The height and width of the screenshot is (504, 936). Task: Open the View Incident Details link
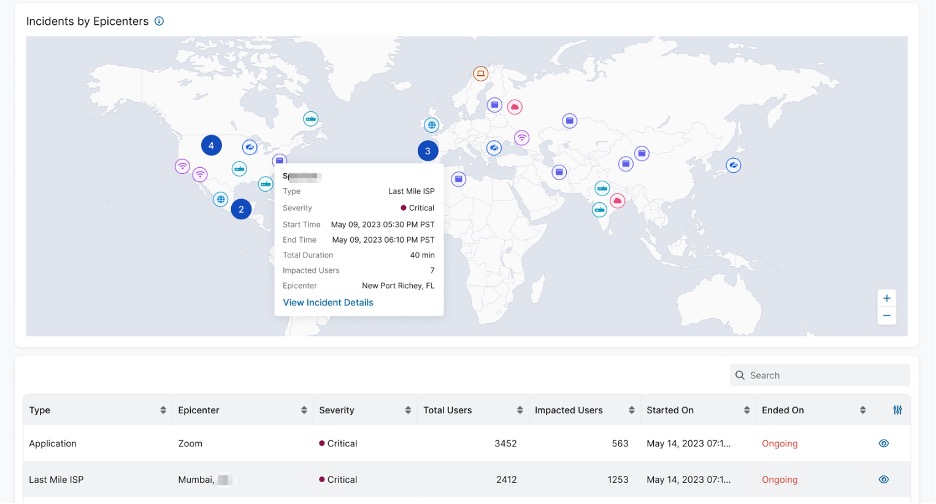(x=328, y=302)
